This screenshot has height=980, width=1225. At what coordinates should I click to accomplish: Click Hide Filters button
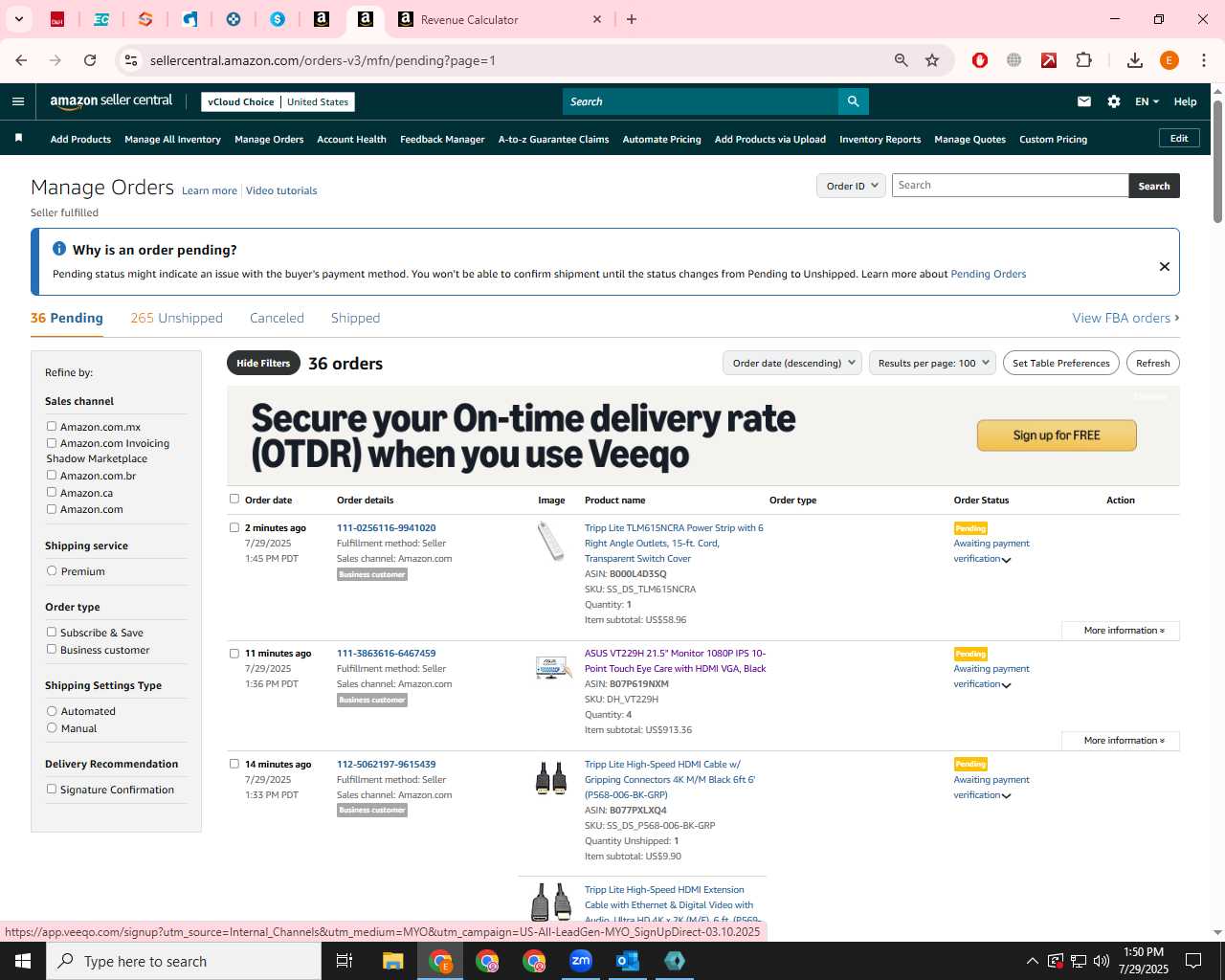click(263, 363)
